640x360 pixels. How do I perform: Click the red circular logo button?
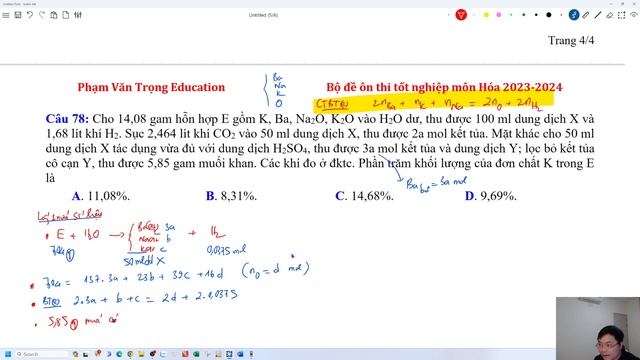click(x=461, y=15)
